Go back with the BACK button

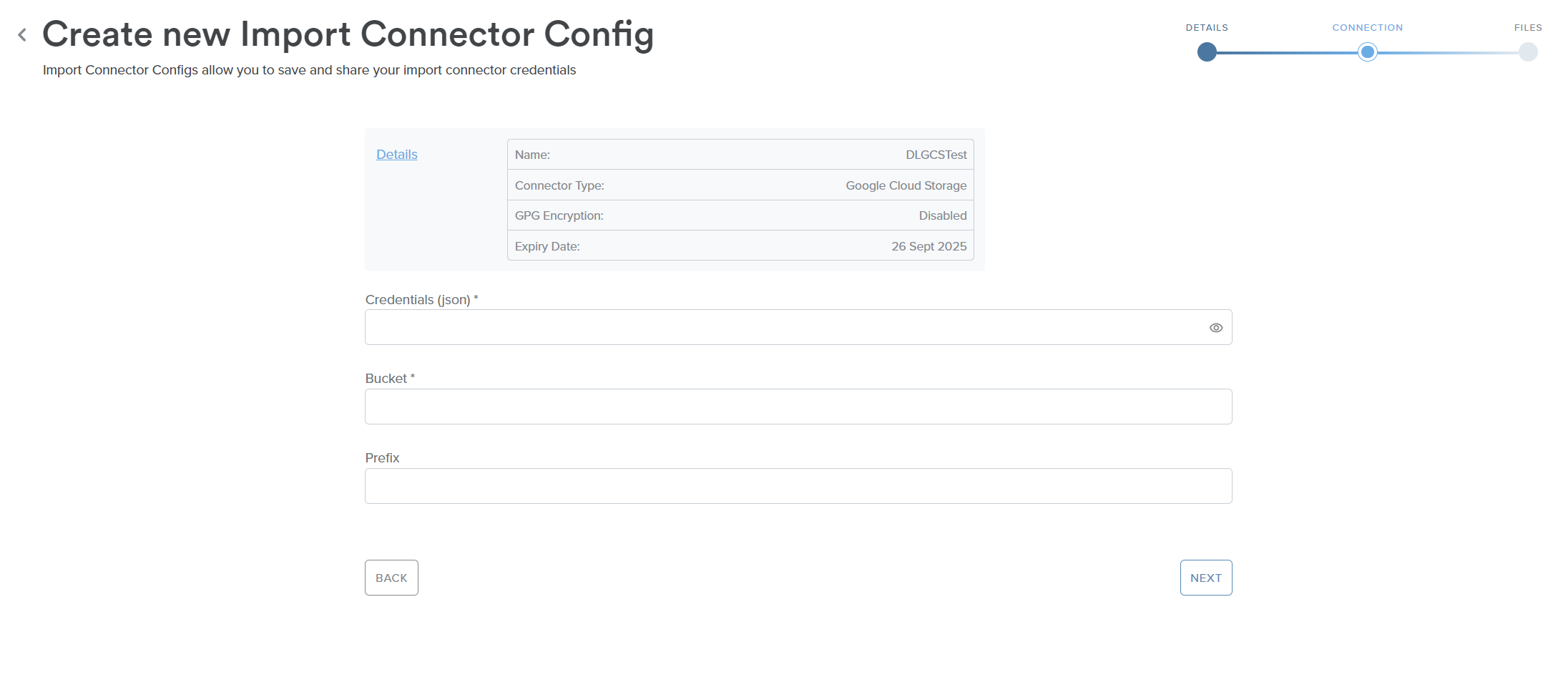391,578
